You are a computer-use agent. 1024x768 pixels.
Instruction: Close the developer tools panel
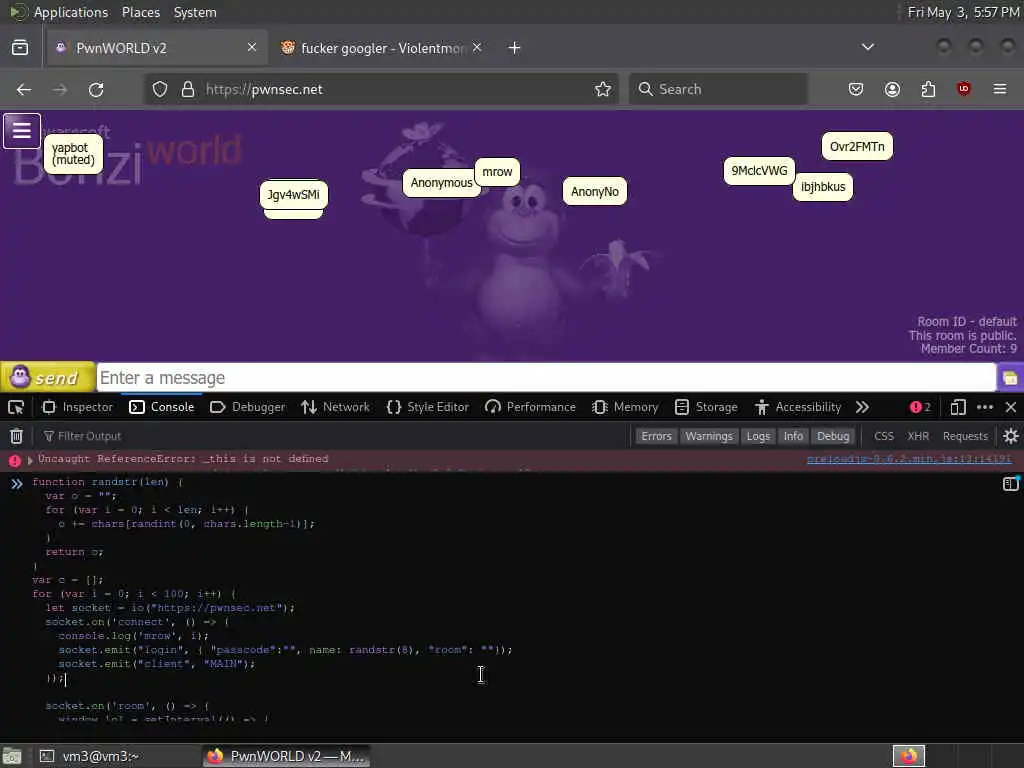pos(1011,408)
